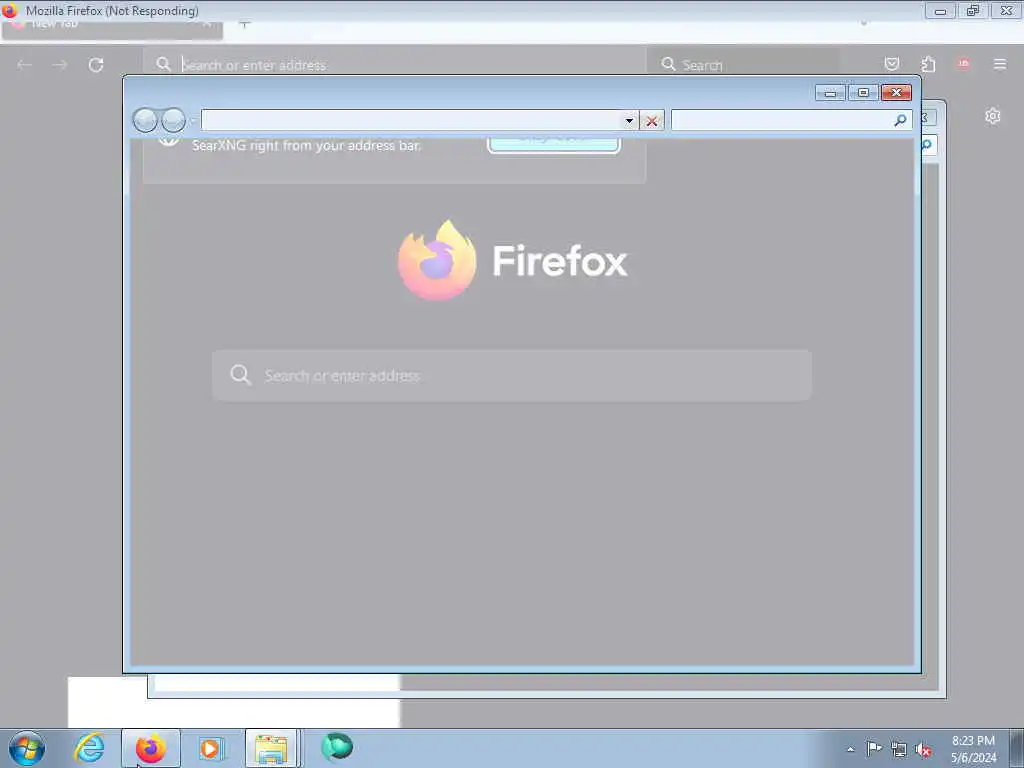Click the magnifier icon in front window search
The width and height of the screenshot is (1024, 768).
click(901, 120)
